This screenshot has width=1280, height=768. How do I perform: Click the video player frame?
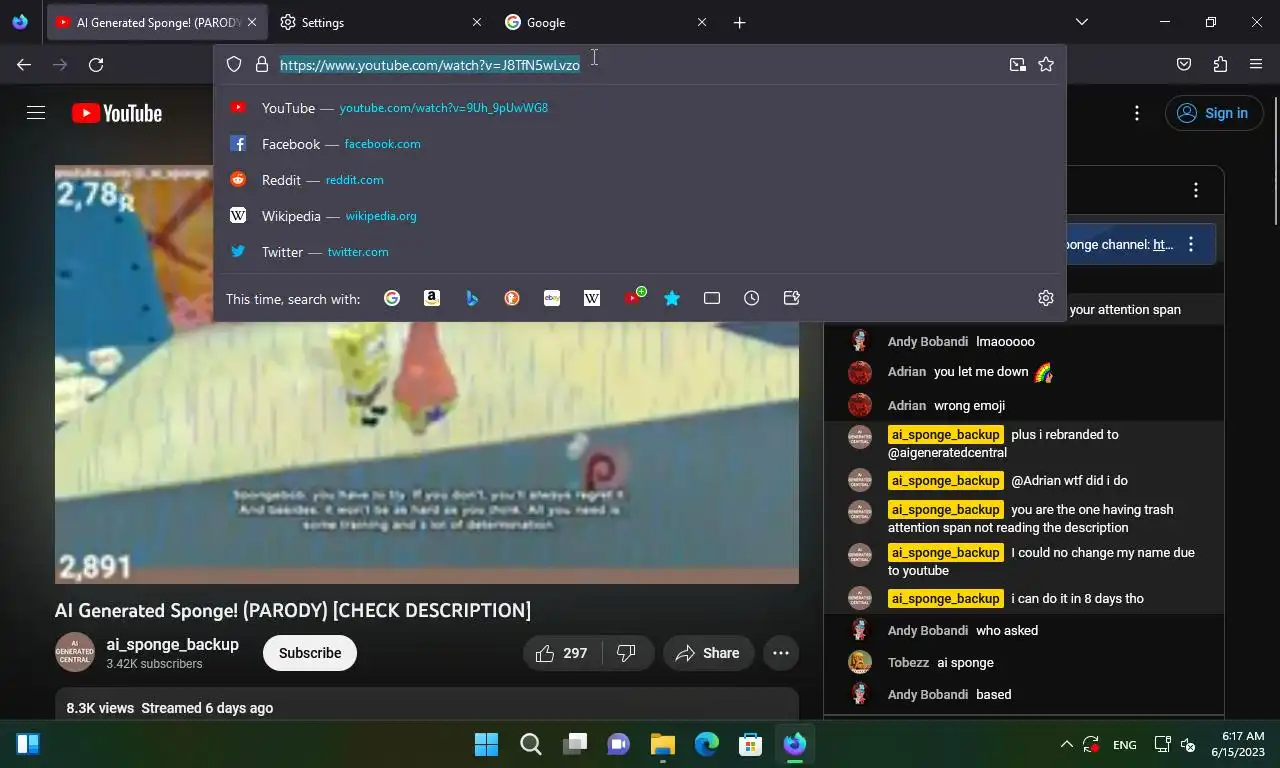[x=427, y=374]
